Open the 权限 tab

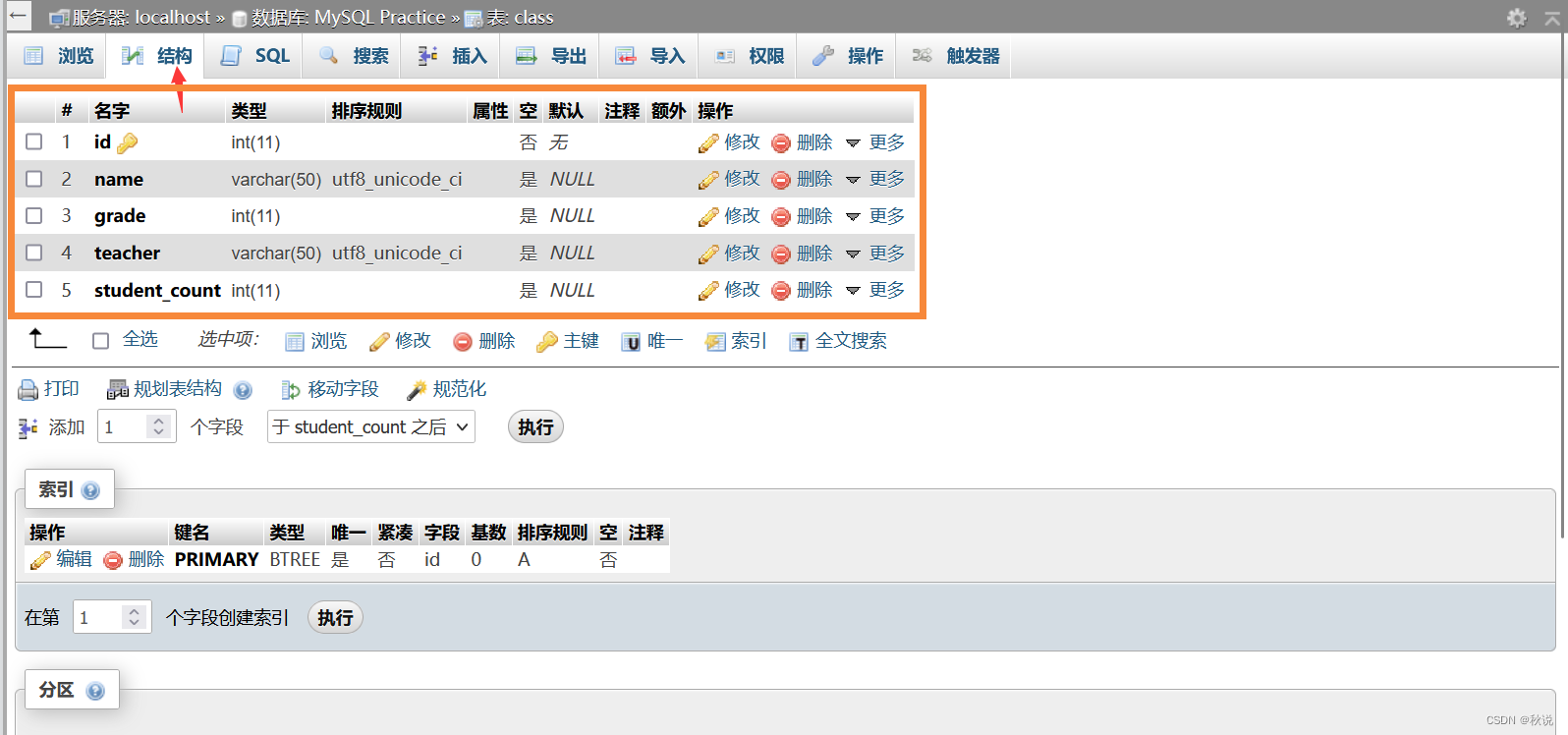pos(749,56)
